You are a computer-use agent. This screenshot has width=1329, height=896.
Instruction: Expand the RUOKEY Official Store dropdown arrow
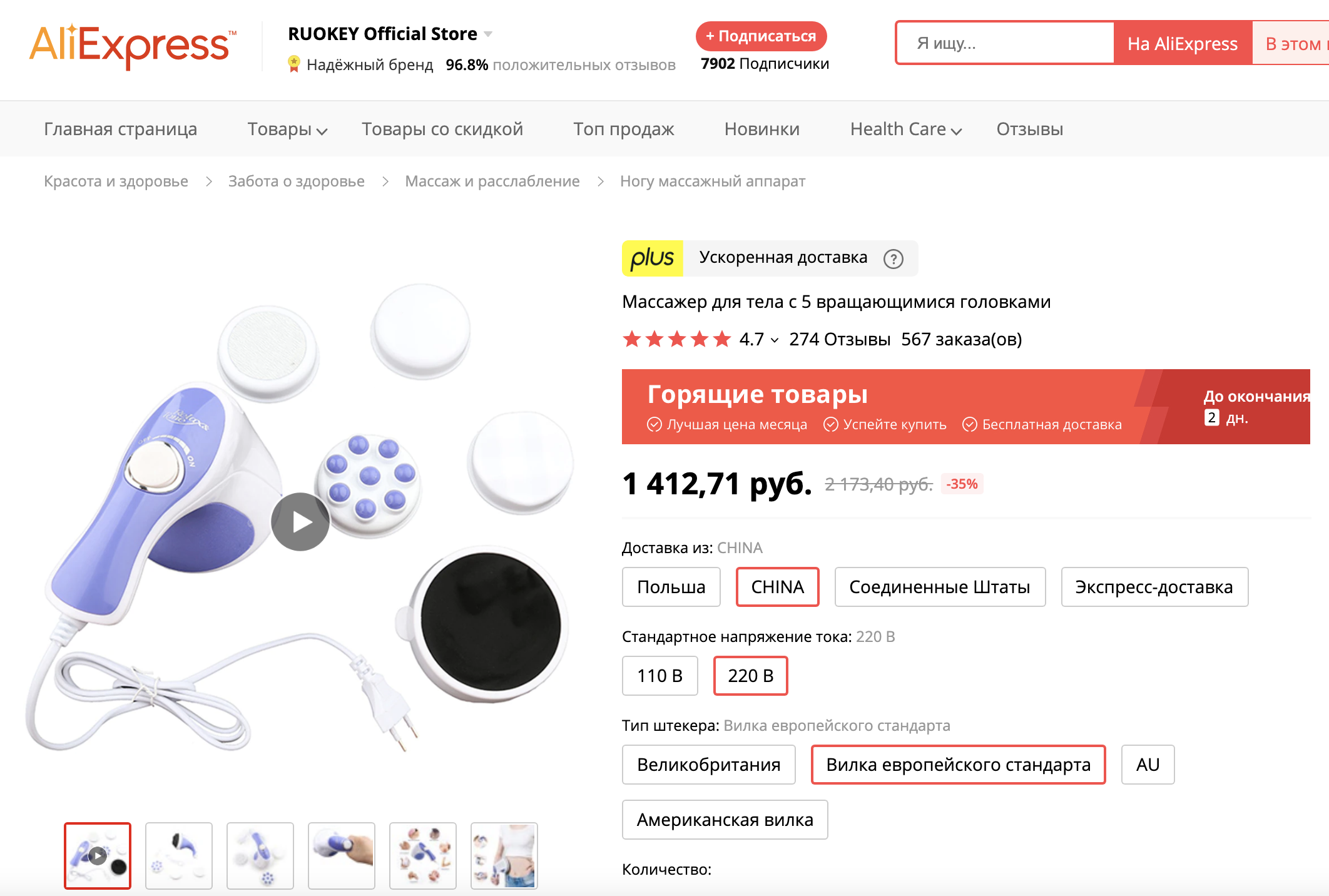488,34
